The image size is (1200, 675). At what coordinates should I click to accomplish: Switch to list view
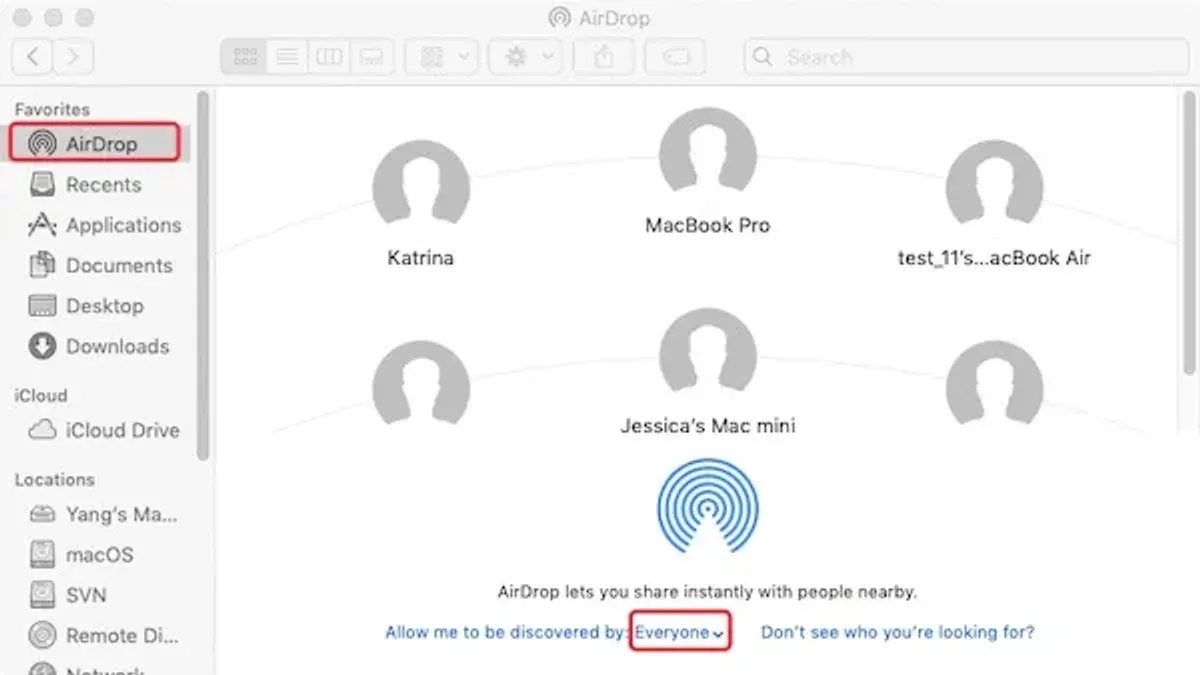(287, 57)
